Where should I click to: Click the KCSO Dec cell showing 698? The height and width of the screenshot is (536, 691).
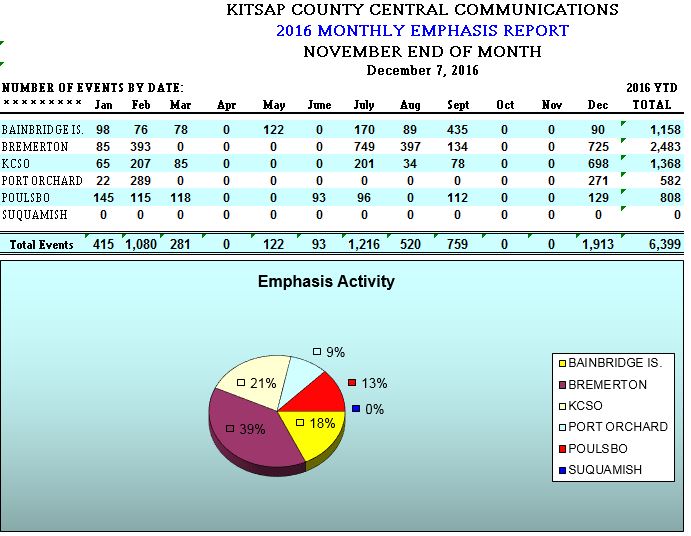pyautogui.click(x=598, y=164)
